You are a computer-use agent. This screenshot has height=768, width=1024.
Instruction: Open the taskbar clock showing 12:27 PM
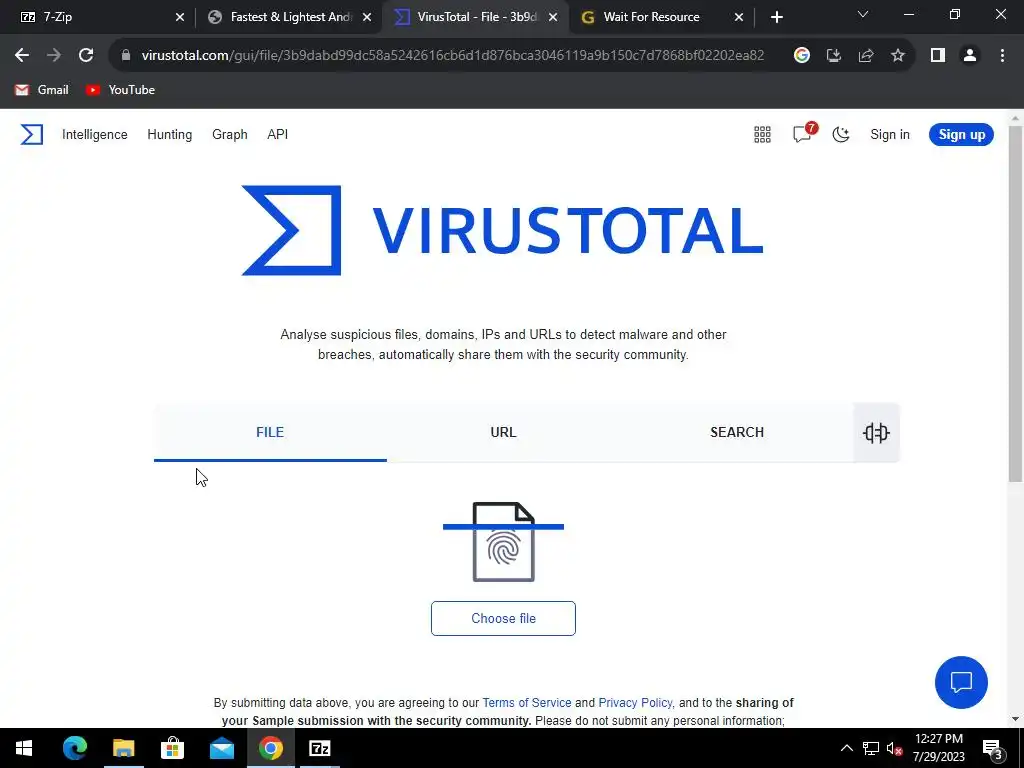coord(938,748)
